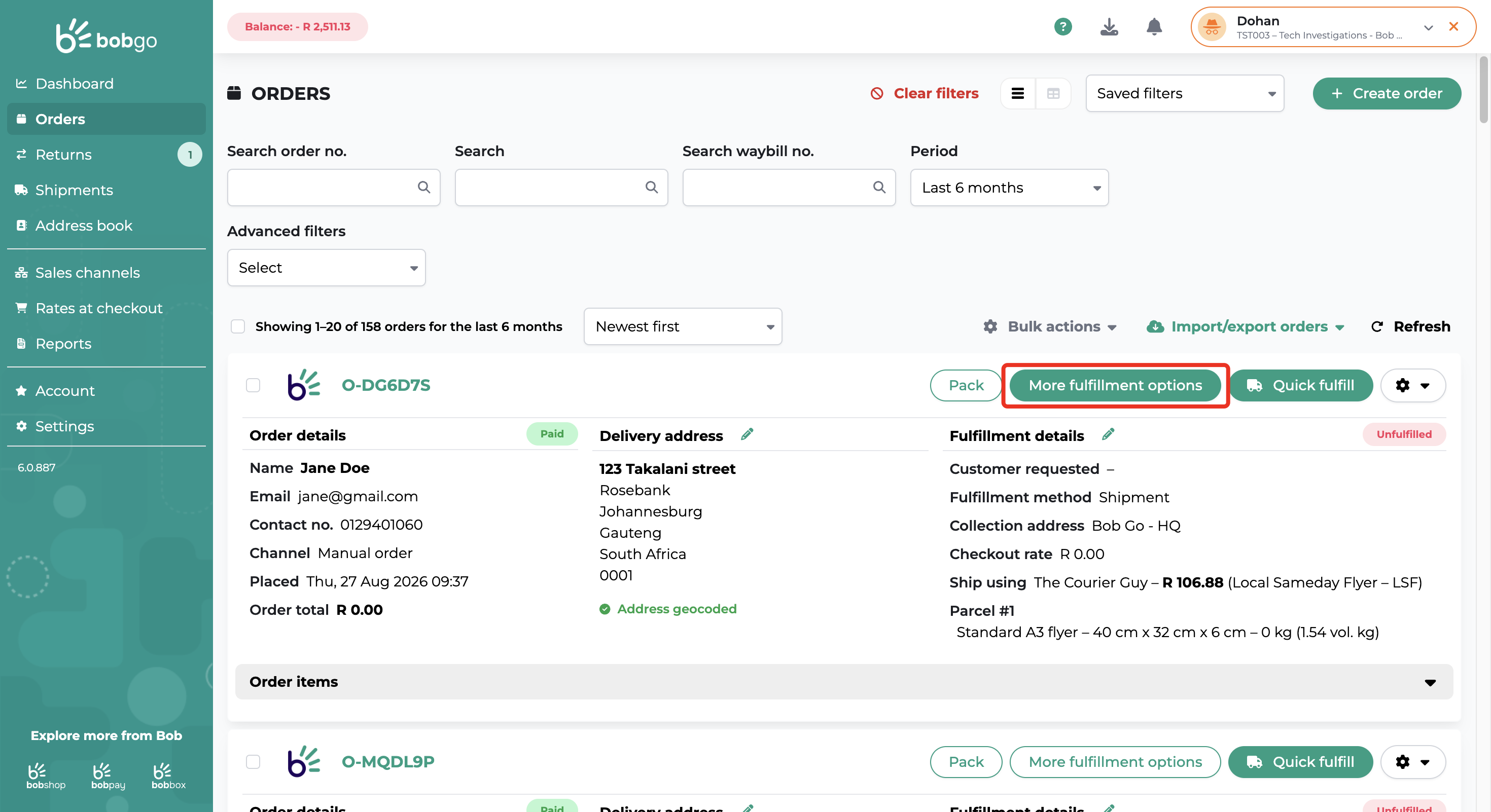Open bobbox from Explore more
Image resolution: width=1491 pixels, height=812 pixels.
(168, 776)
